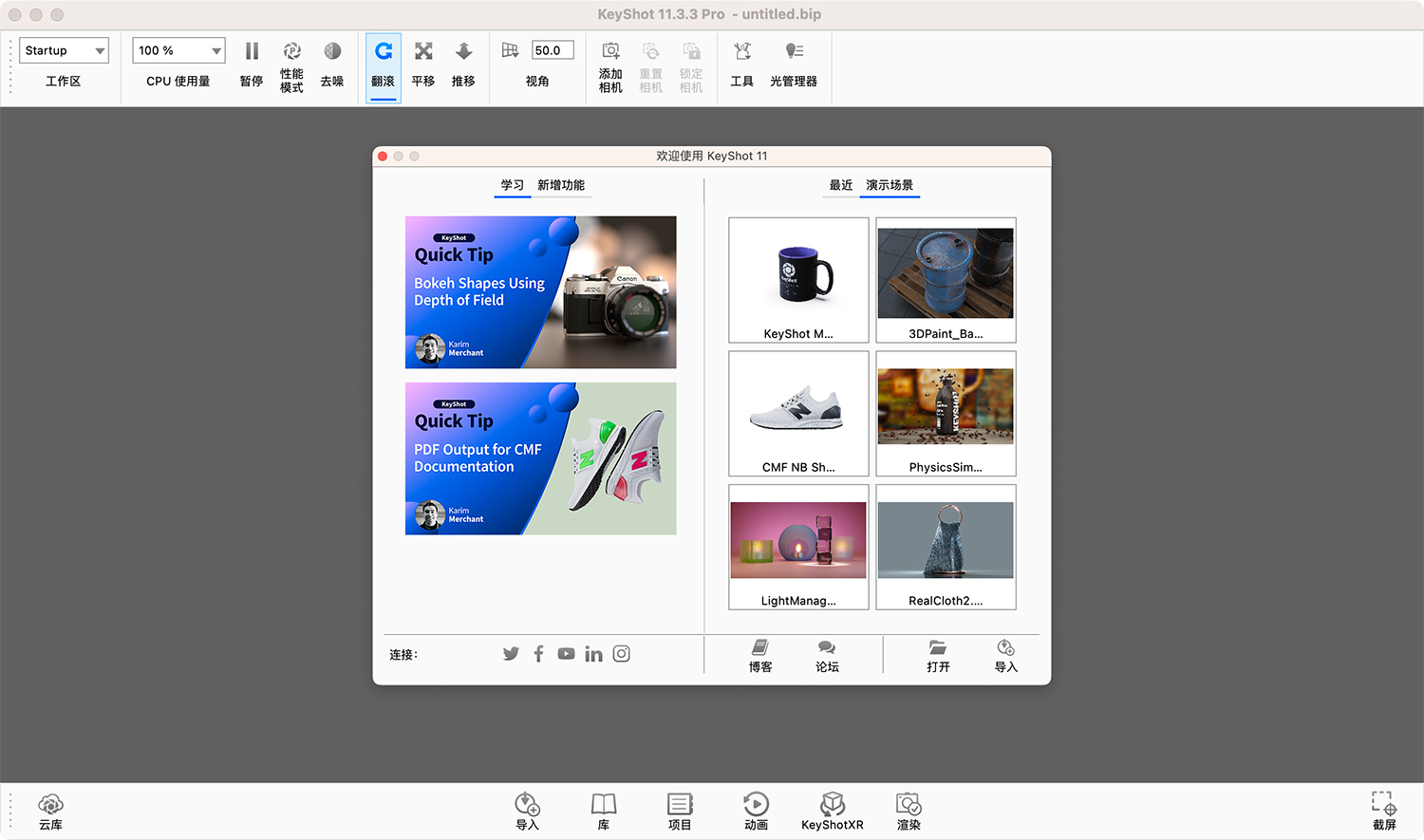Click the 打开 open button
Screen dimensions: 1424x840
pyautogui.click(x=938, y=656)
